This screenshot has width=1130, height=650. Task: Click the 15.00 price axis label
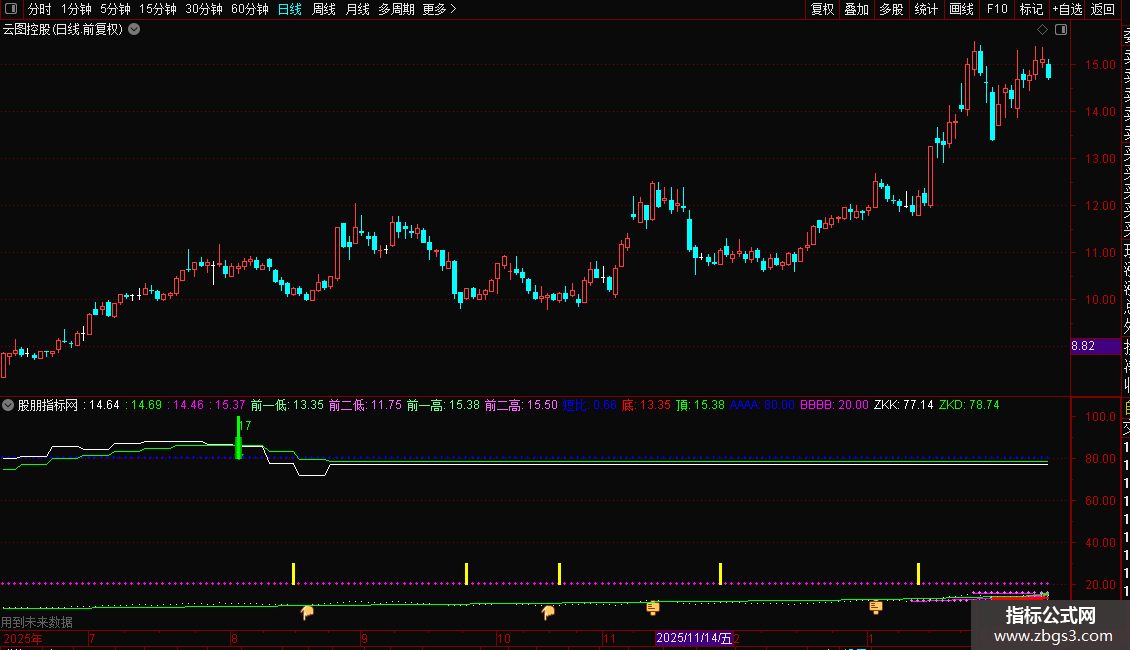[1100, 65]
